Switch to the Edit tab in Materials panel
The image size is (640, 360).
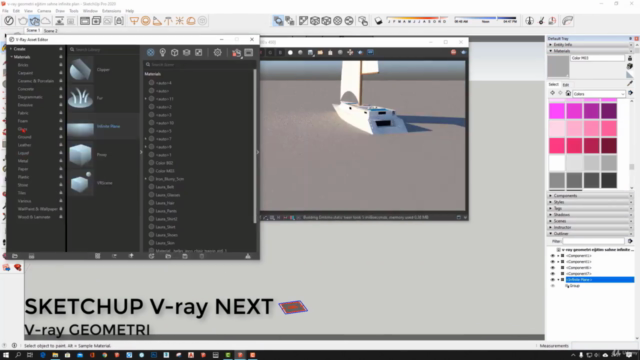pyautogui.click(x=566, y=85)
